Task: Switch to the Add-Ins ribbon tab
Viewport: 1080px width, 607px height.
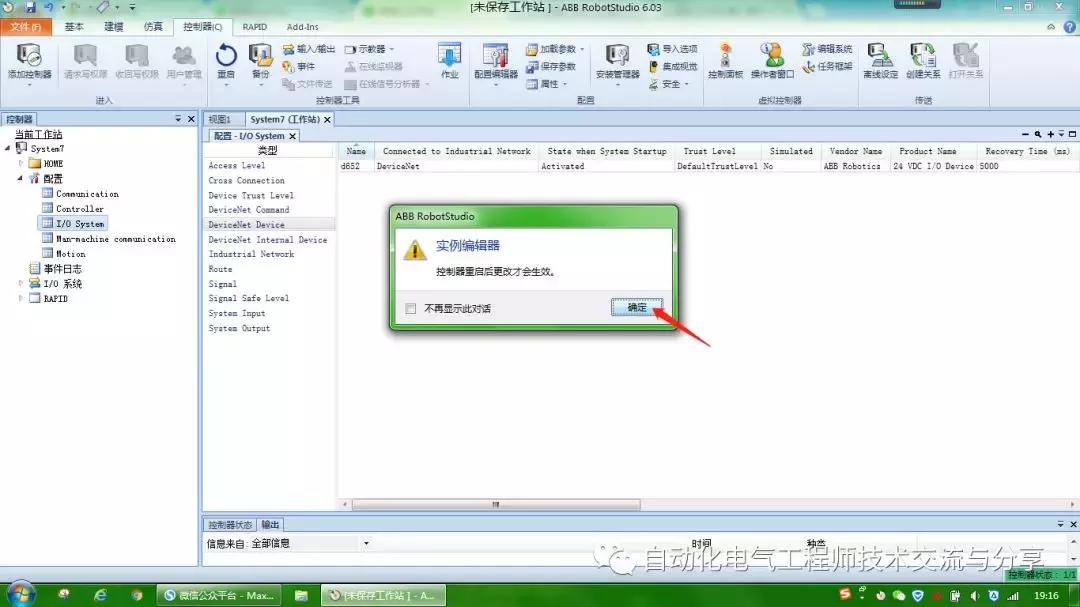Action: (302, 27)
